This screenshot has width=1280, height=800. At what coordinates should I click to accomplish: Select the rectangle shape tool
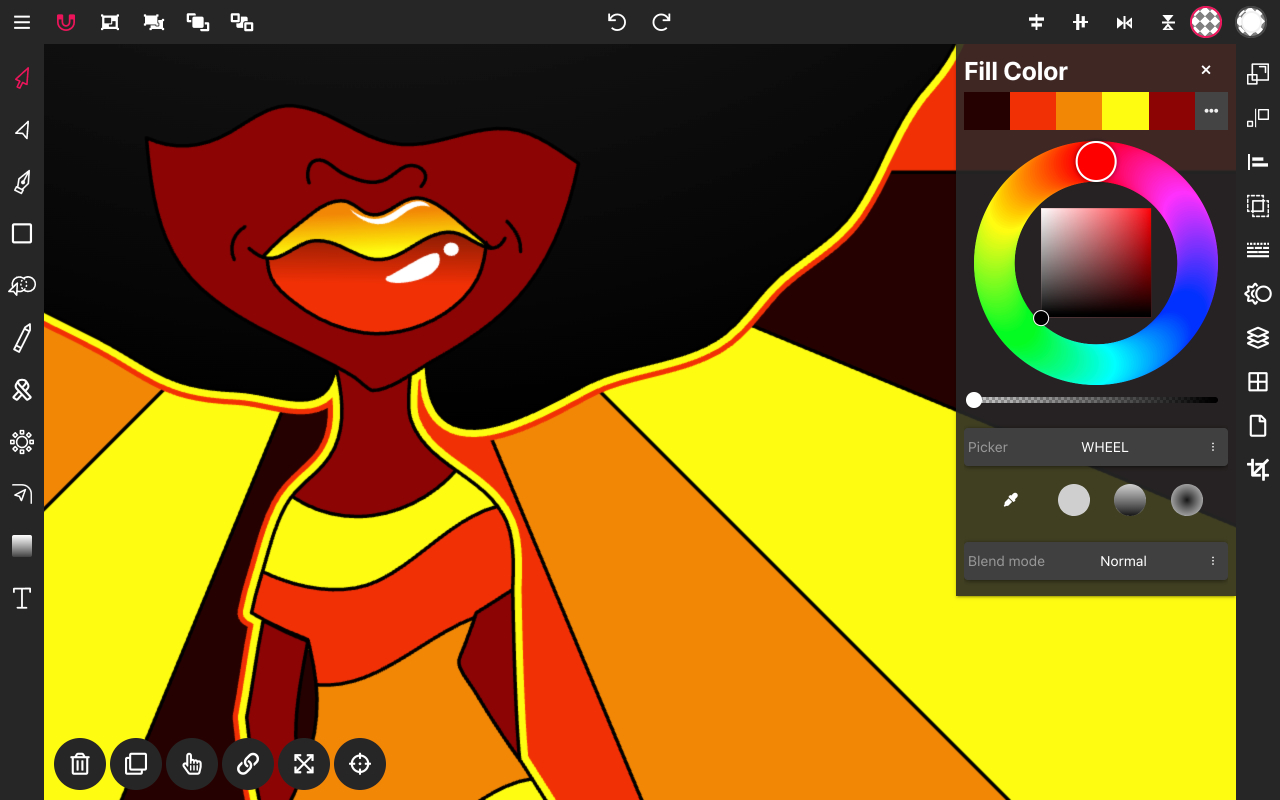22,234
